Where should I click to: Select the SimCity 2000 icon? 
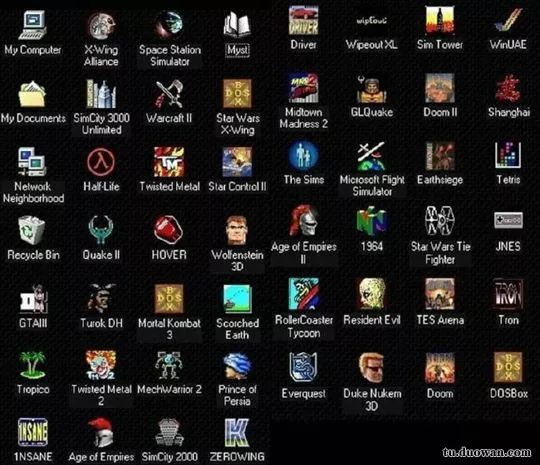[169, 432]
